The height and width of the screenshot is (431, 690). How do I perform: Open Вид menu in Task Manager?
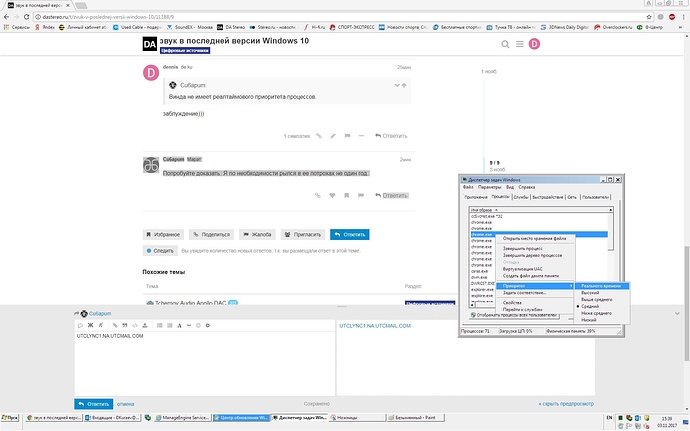pos(510,187)
